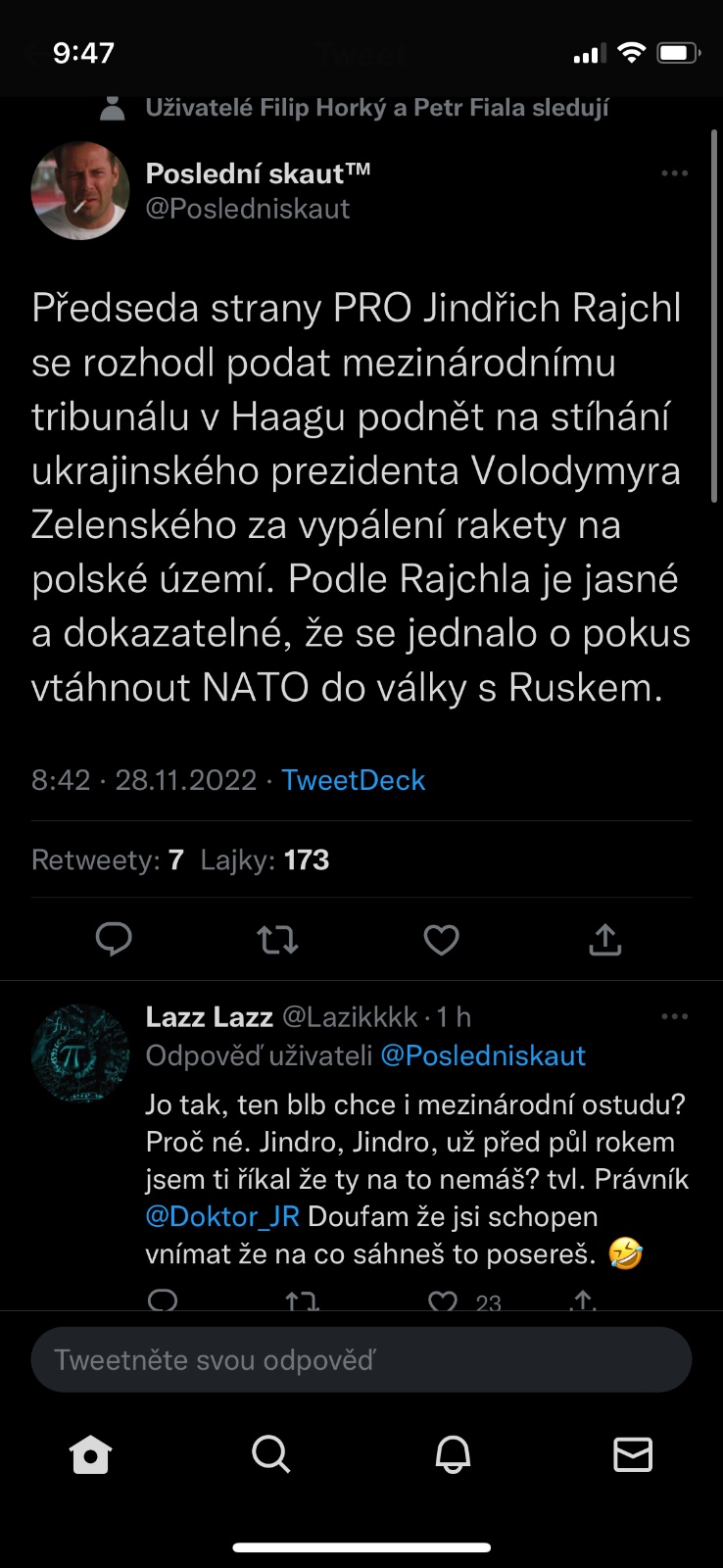Screen dimensions: 723x1568
Task: Share the Lazz Lazz reply
Action: point(583,1300)
